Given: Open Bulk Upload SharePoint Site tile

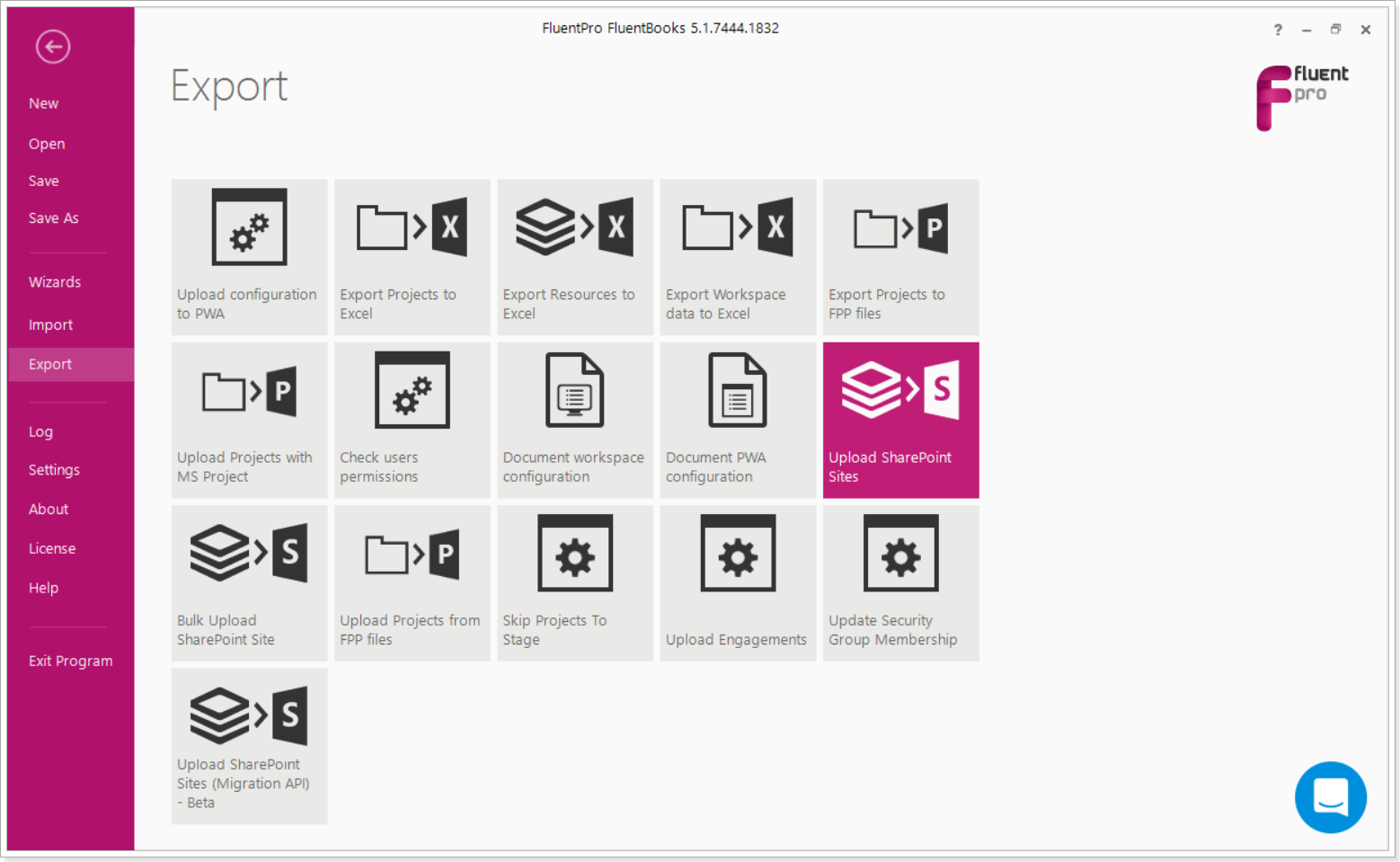Looking at the screenshot, I should [249, 583].
